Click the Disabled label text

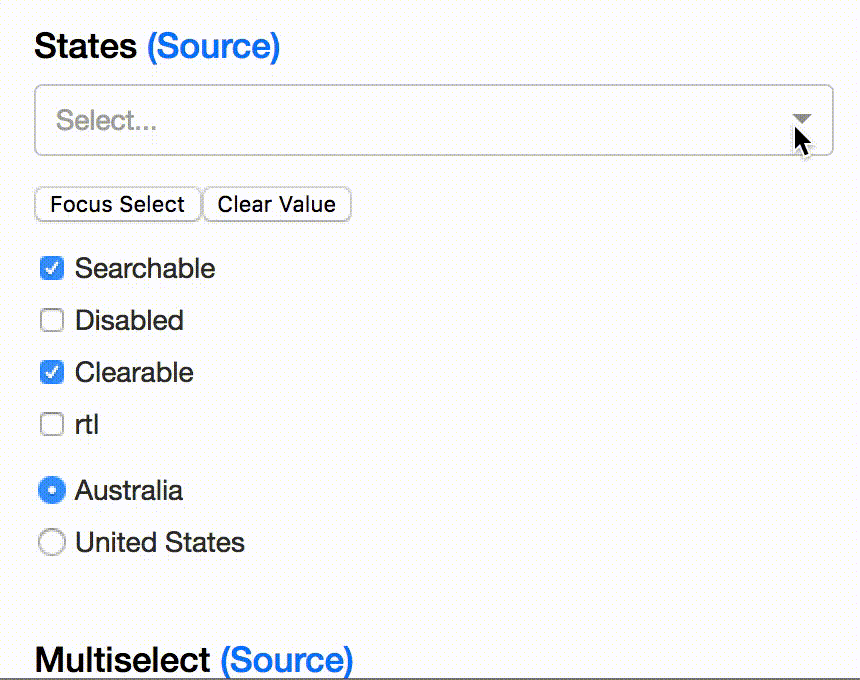(129, 320)
